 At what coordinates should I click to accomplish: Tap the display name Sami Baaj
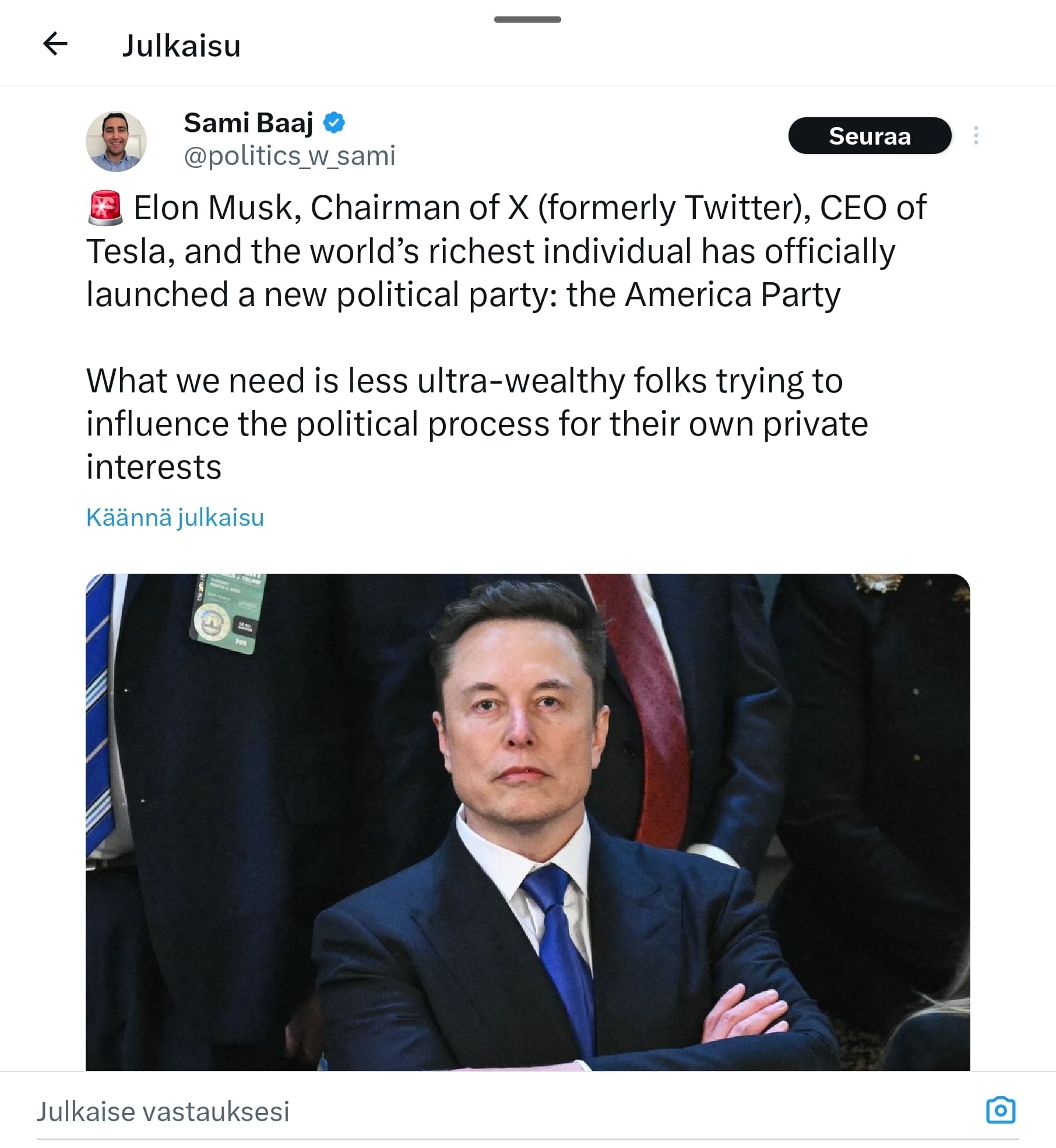(249, 122)
